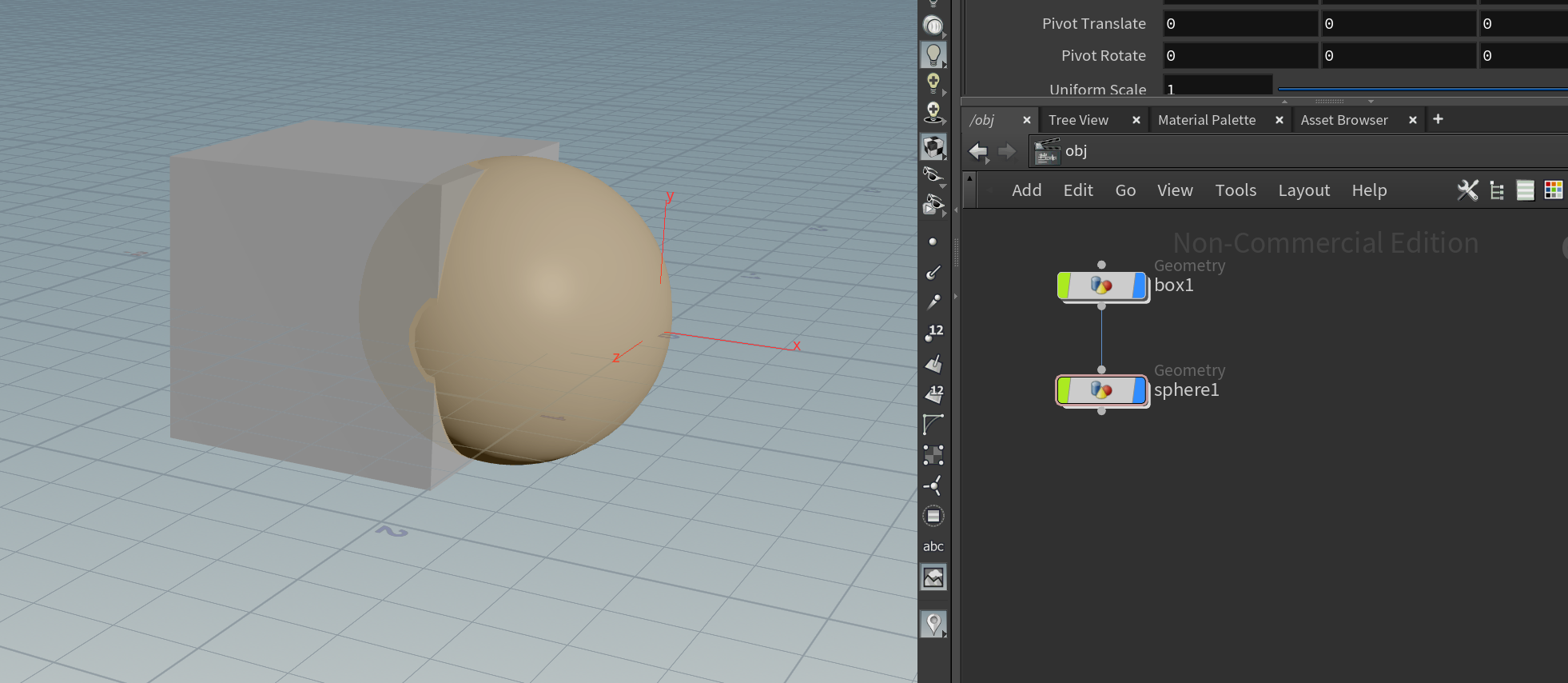Toggle the normal lighting bulb display option

(933, 55)
